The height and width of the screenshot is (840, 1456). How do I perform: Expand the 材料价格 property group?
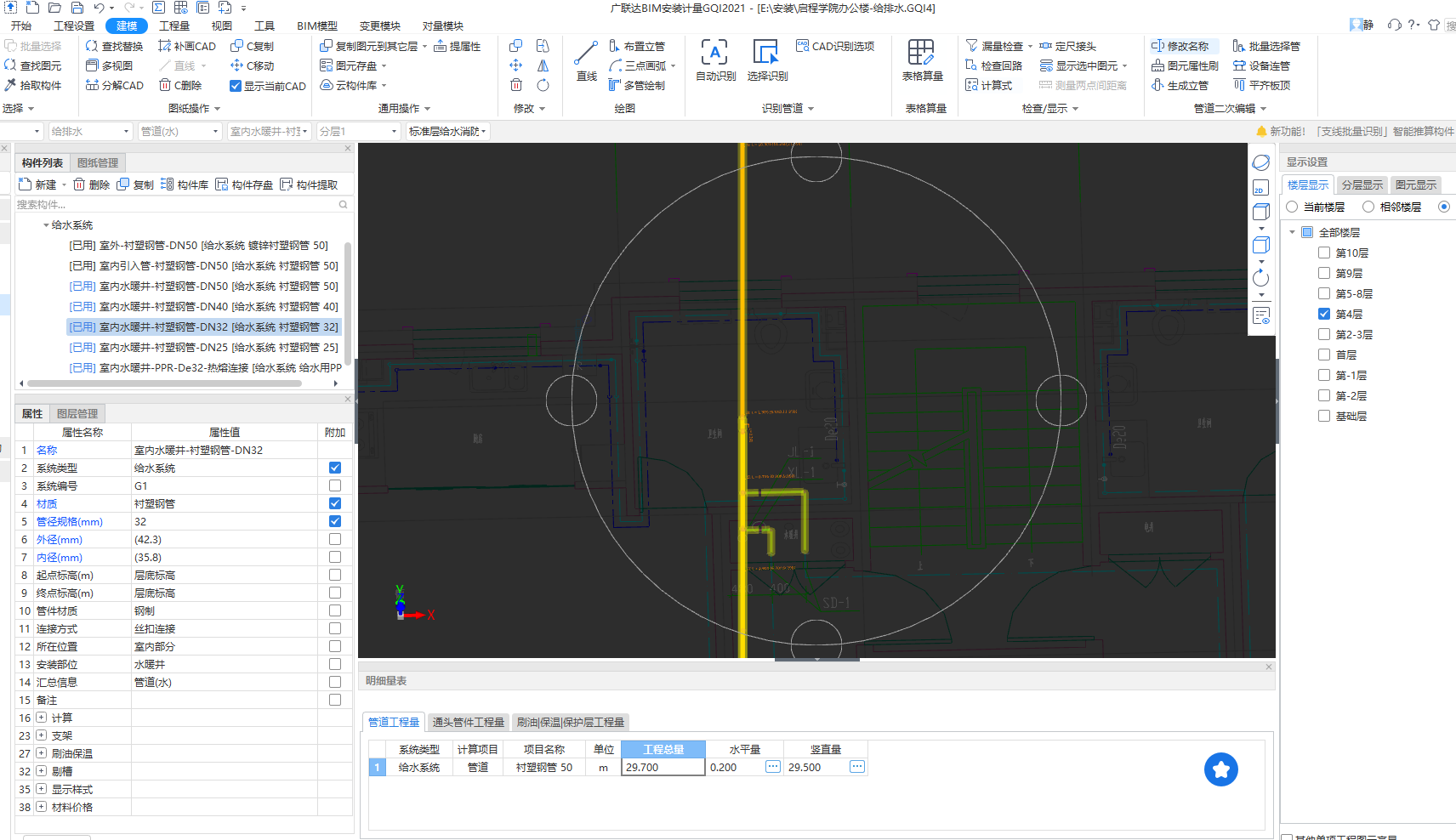(x=41, y=807)
